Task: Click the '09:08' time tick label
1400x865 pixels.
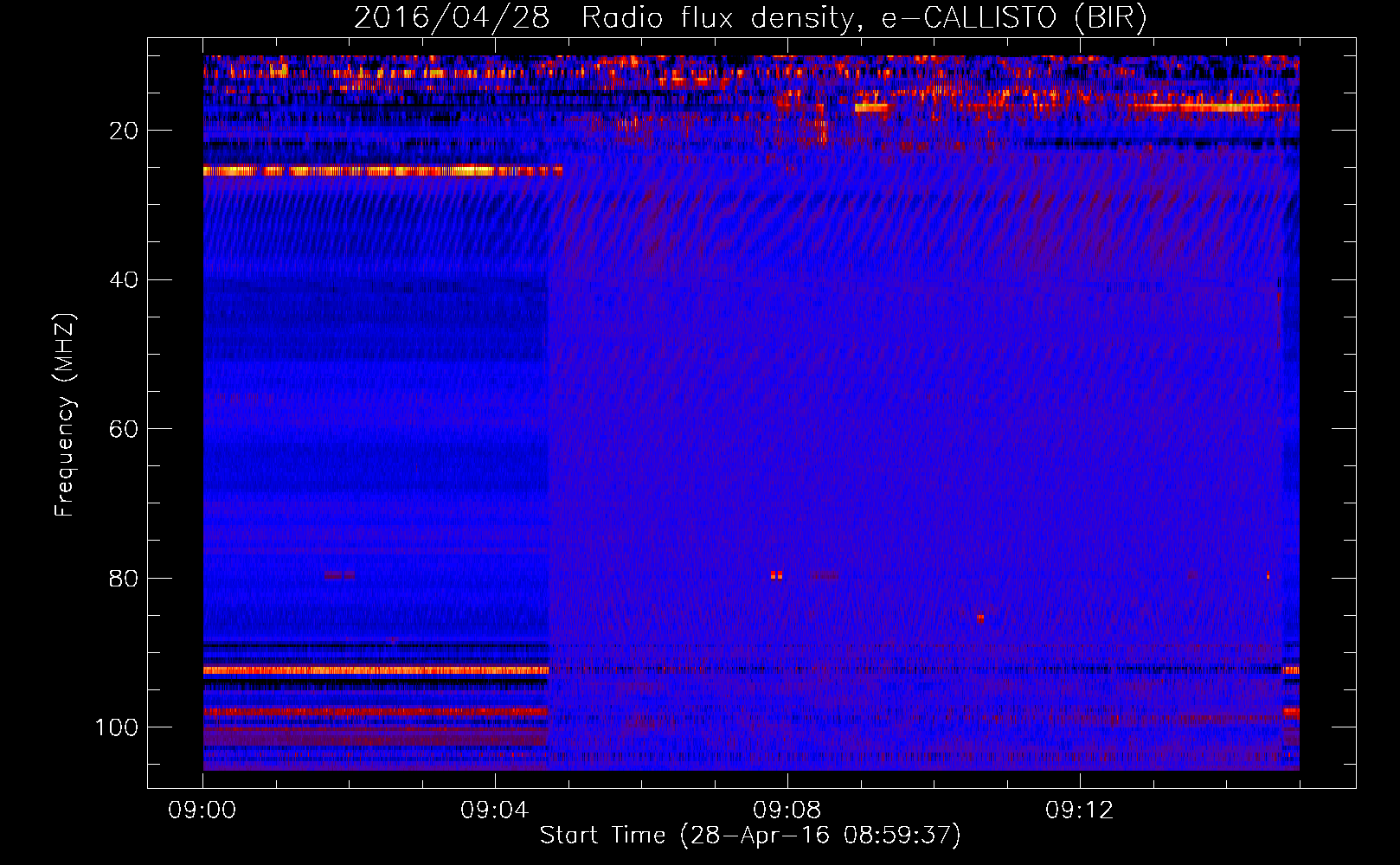Action: [787, 811]
